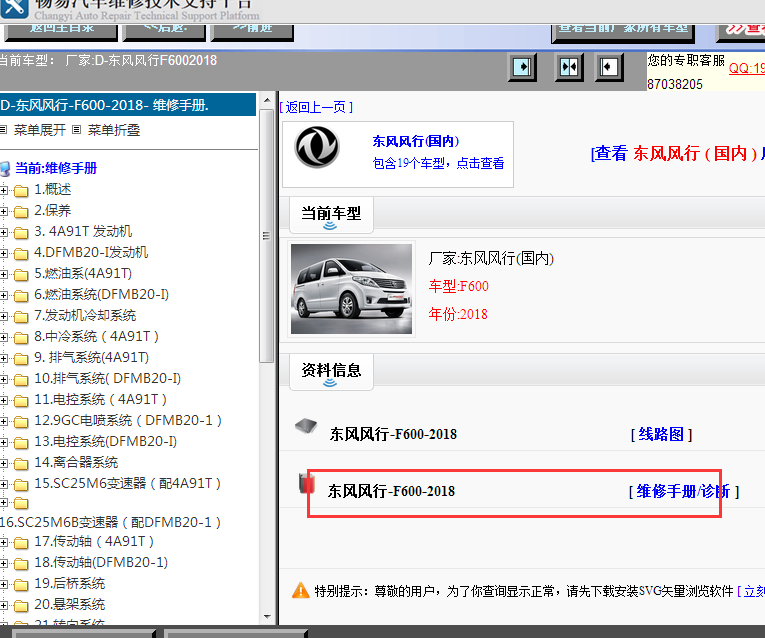Click the wrench app logo icon
Viewport: 765px width, 638px height.
(x=14, y=8)
